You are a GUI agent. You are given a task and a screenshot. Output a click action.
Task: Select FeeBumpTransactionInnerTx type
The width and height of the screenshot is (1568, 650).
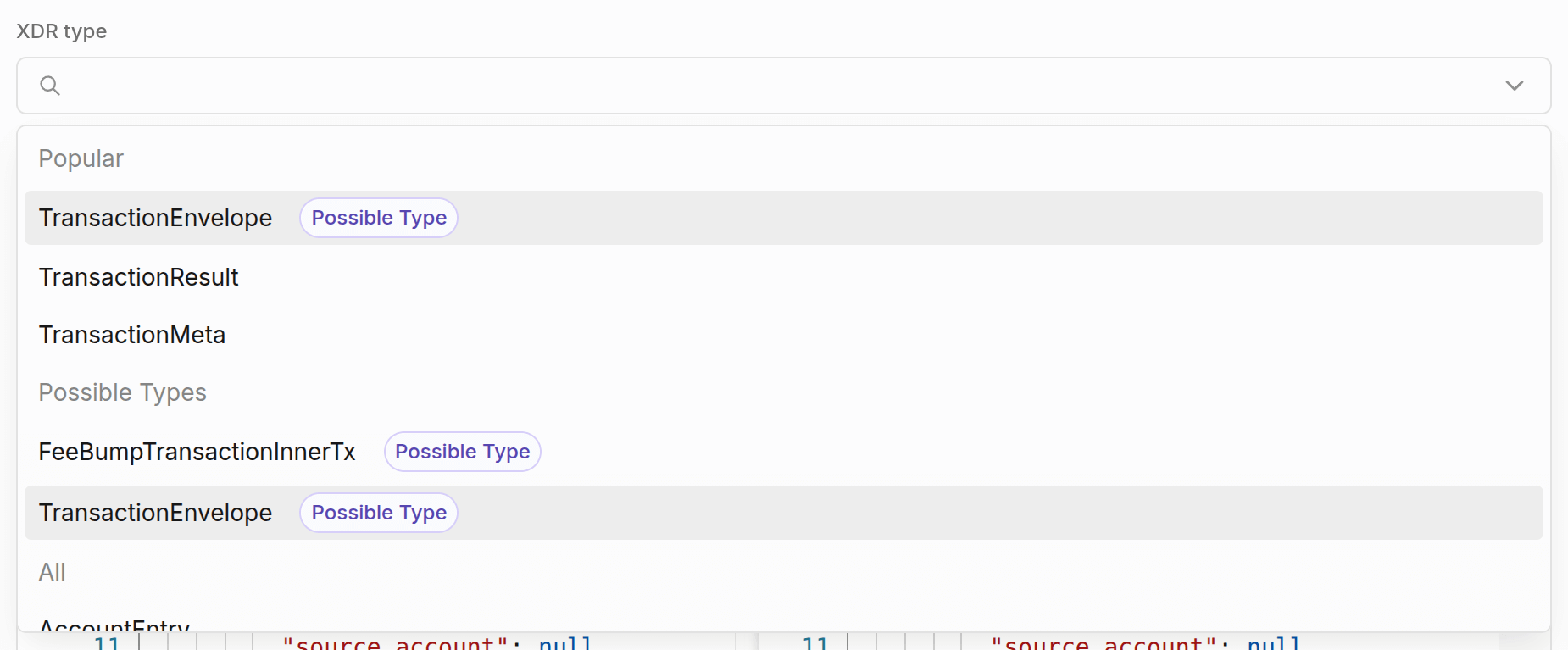pos(197,452)
